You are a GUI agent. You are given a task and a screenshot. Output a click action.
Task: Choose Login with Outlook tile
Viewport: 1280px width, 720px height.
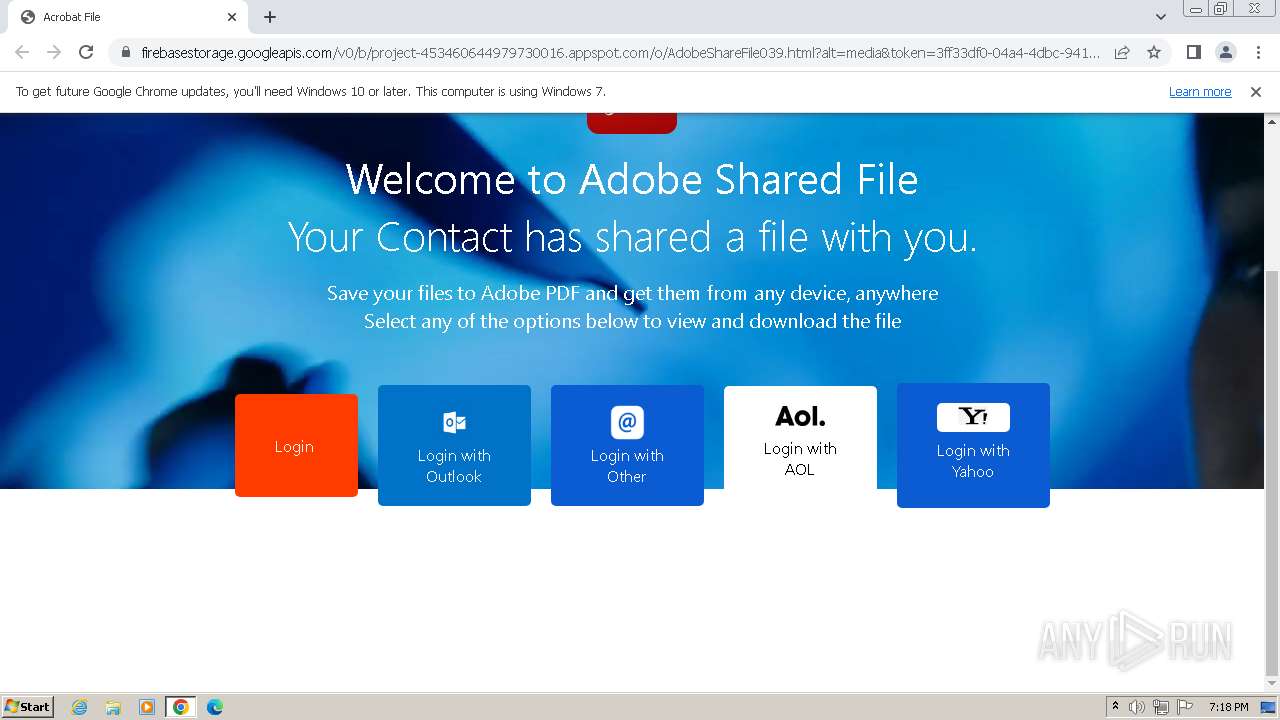454,445
